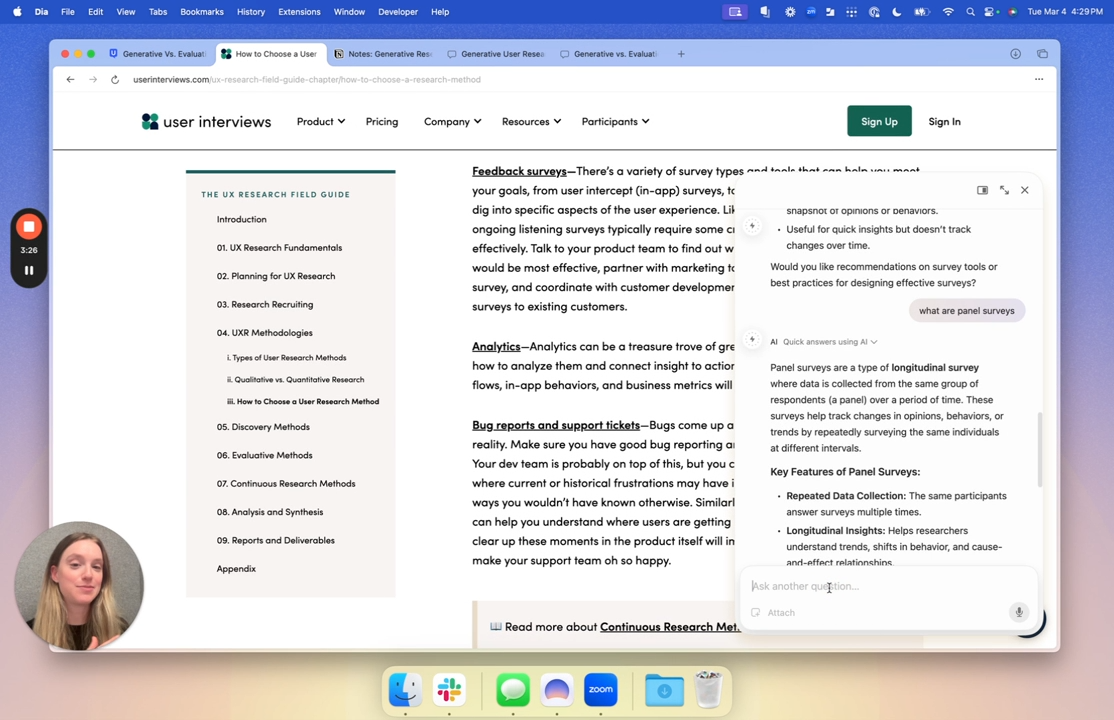1114x720 pixels.
Task: Expand the Product dropdown in site navigation
Action: (x=320, y=122)
